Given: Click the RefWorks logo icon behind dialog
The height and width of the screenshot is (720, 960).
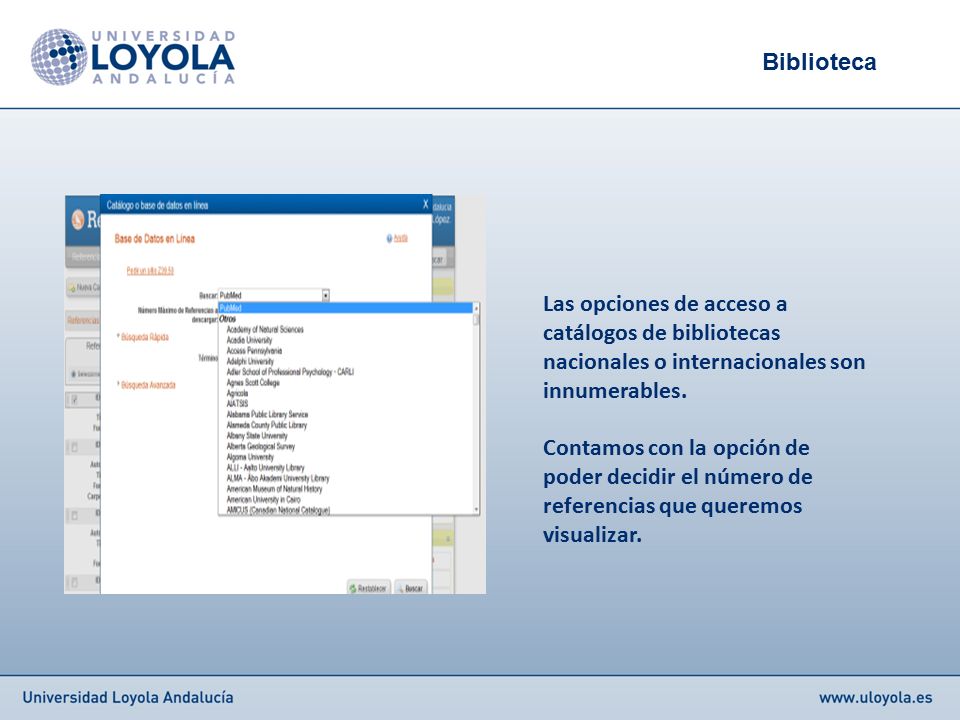Looking at the screenshot, I should tap(78, 219).
